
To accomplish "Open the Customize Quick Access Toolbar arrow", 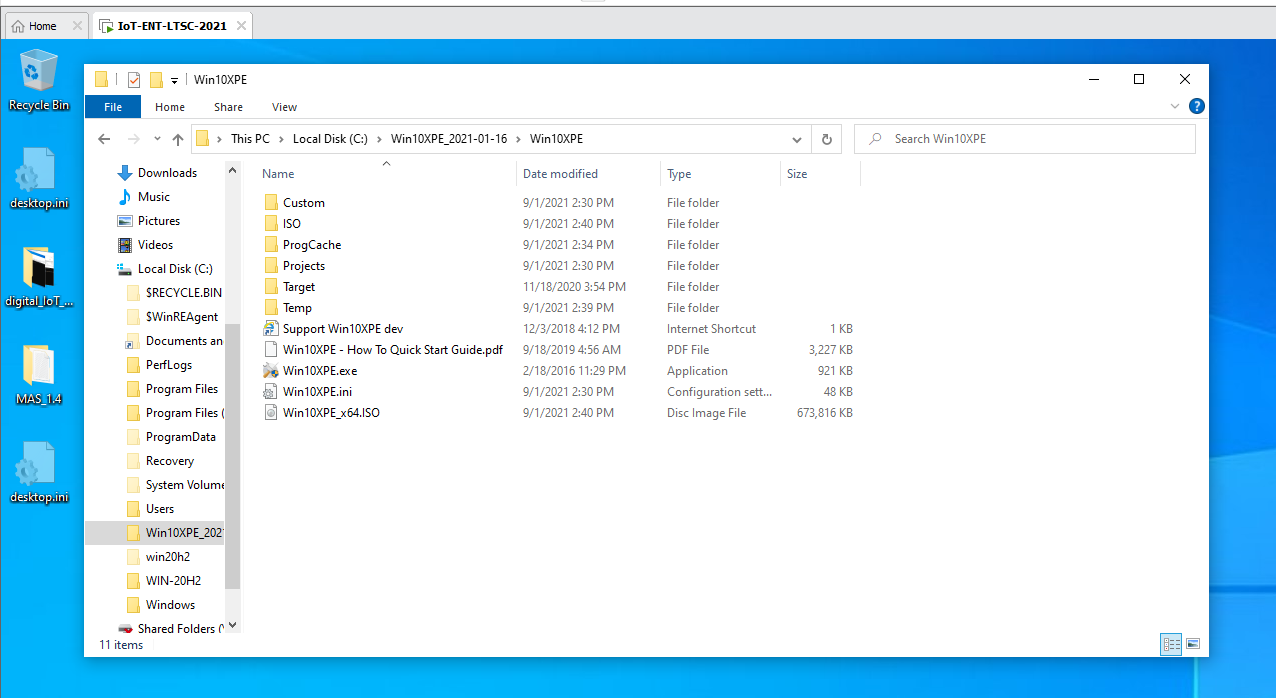I will click(174, 80).
